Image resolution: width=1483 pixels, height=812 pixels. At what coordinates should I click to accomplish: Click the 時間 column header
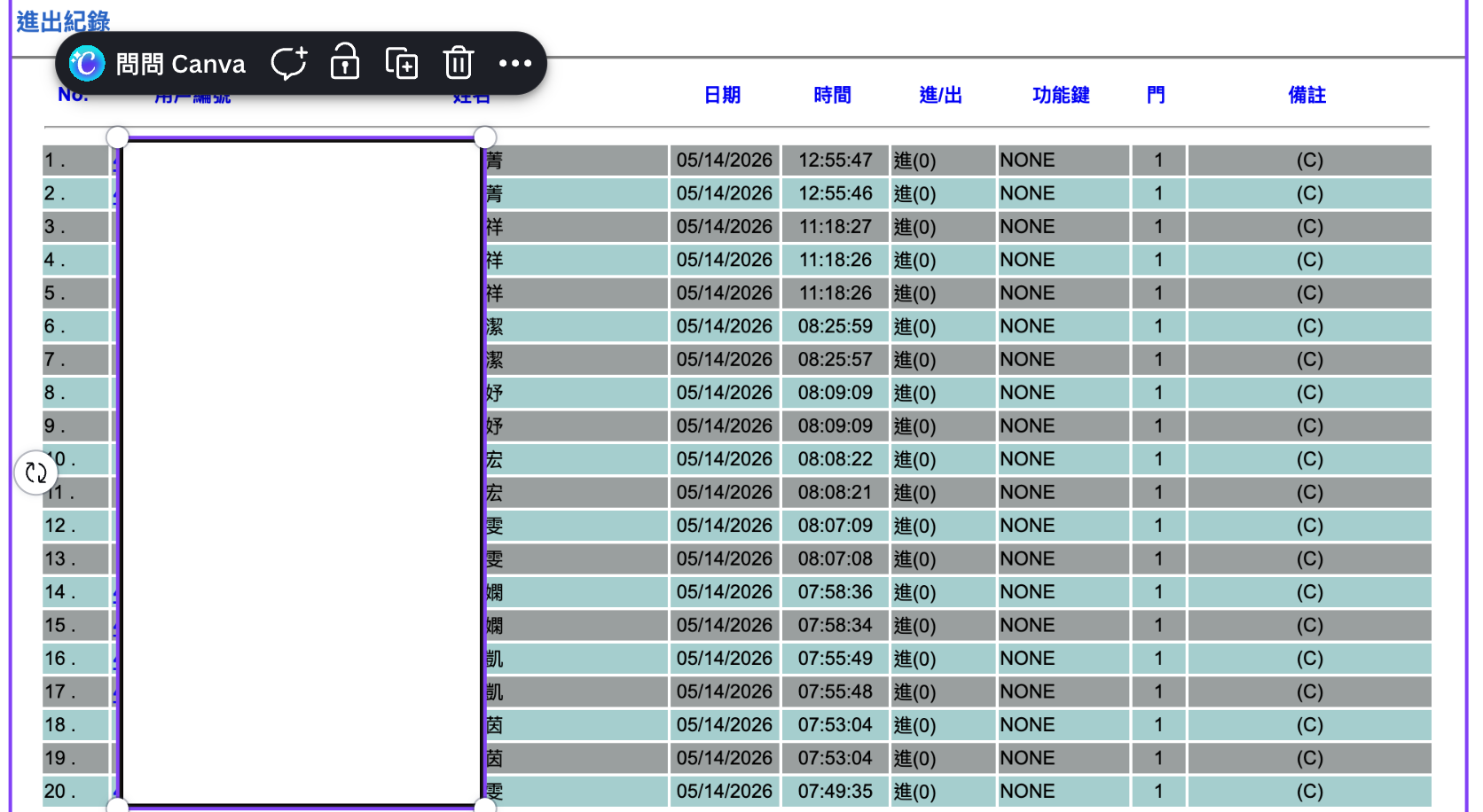tap(832, 95)
